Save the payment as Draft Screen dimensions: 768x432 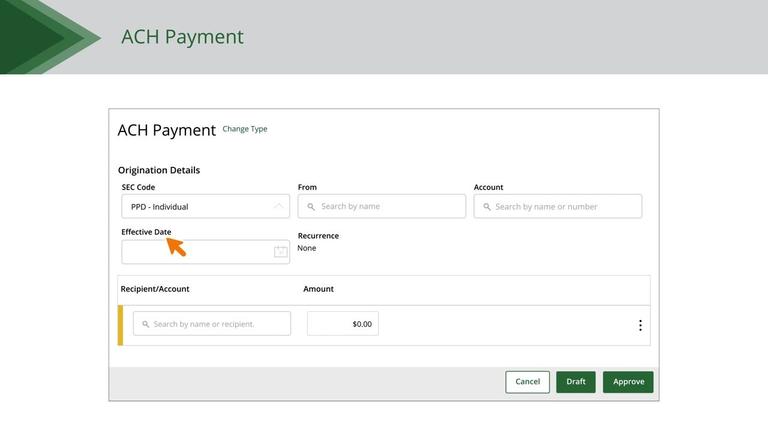576,382
